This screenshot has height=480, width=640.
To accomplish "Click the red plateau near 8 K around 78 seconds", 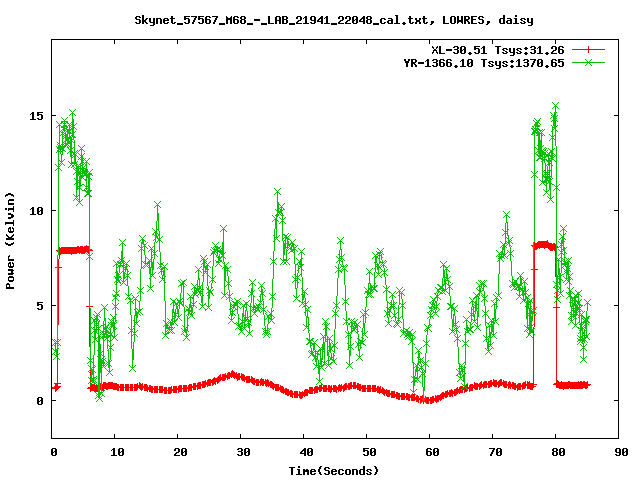I will click(544, 245).
